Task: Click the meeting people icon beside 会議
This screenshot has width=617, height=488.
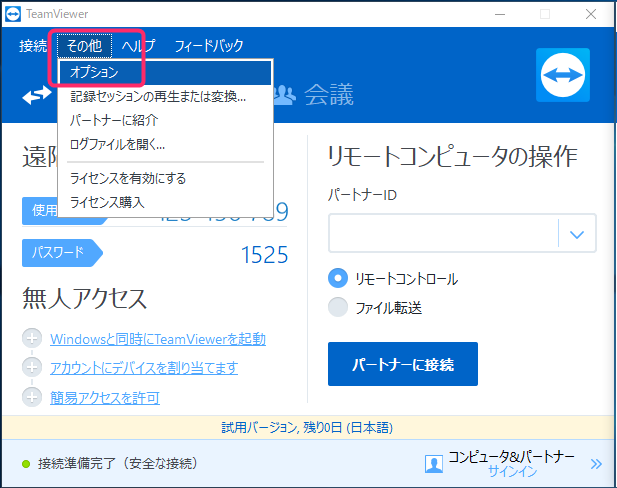Action: [x=284, y=95]
